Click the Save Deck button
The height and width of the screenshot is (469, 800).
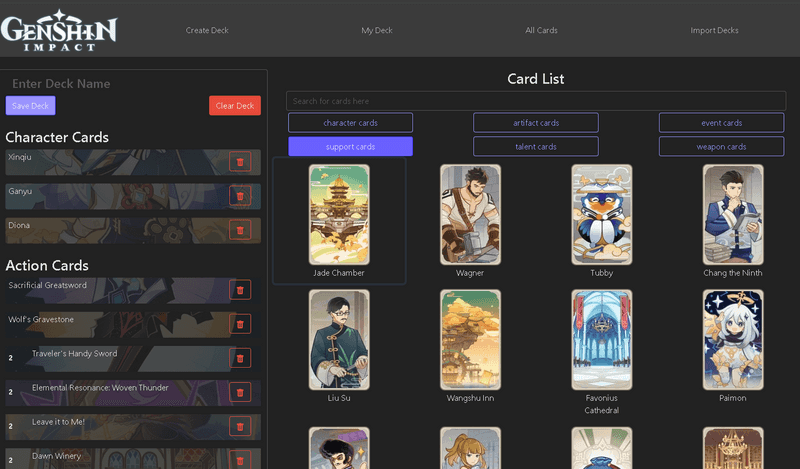(31, 106)
